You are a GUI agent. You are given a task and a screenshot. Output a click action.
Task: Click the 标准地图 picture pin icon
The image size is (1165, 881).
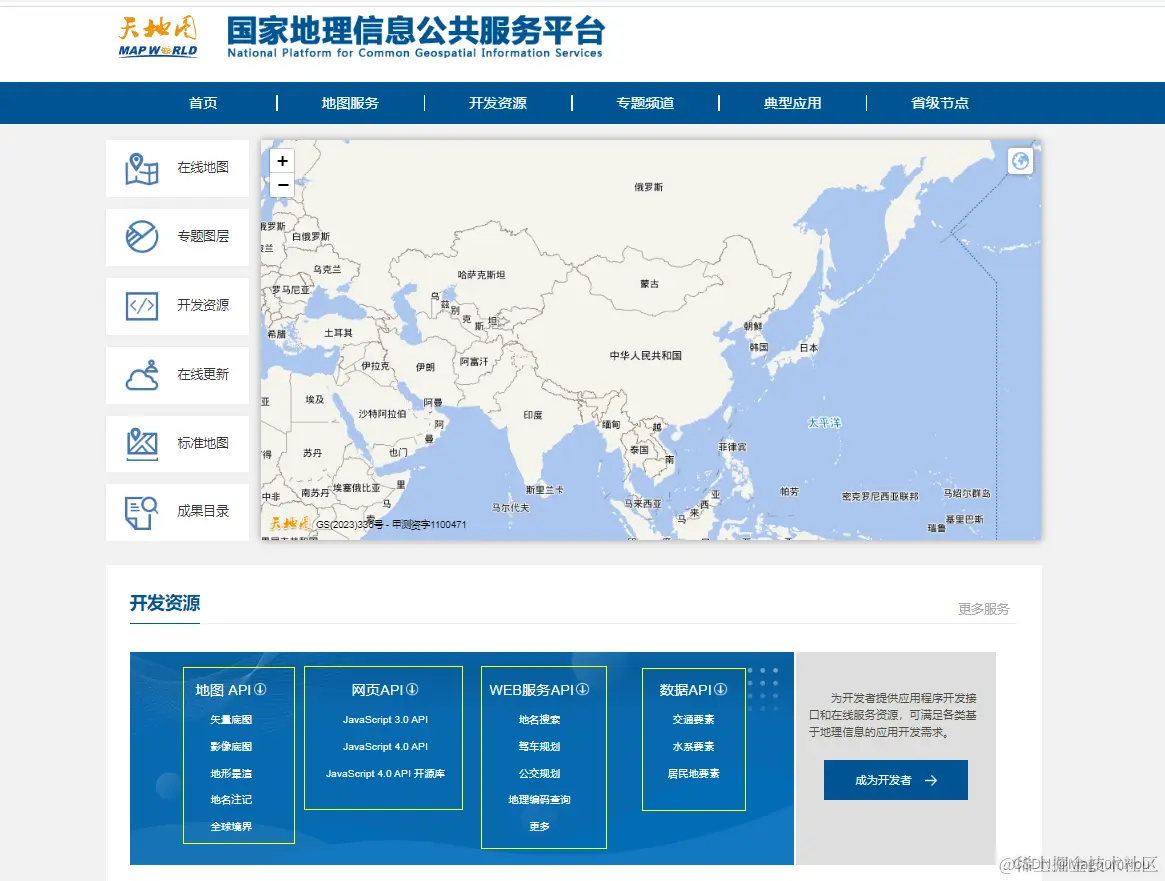tap(141, 444)
